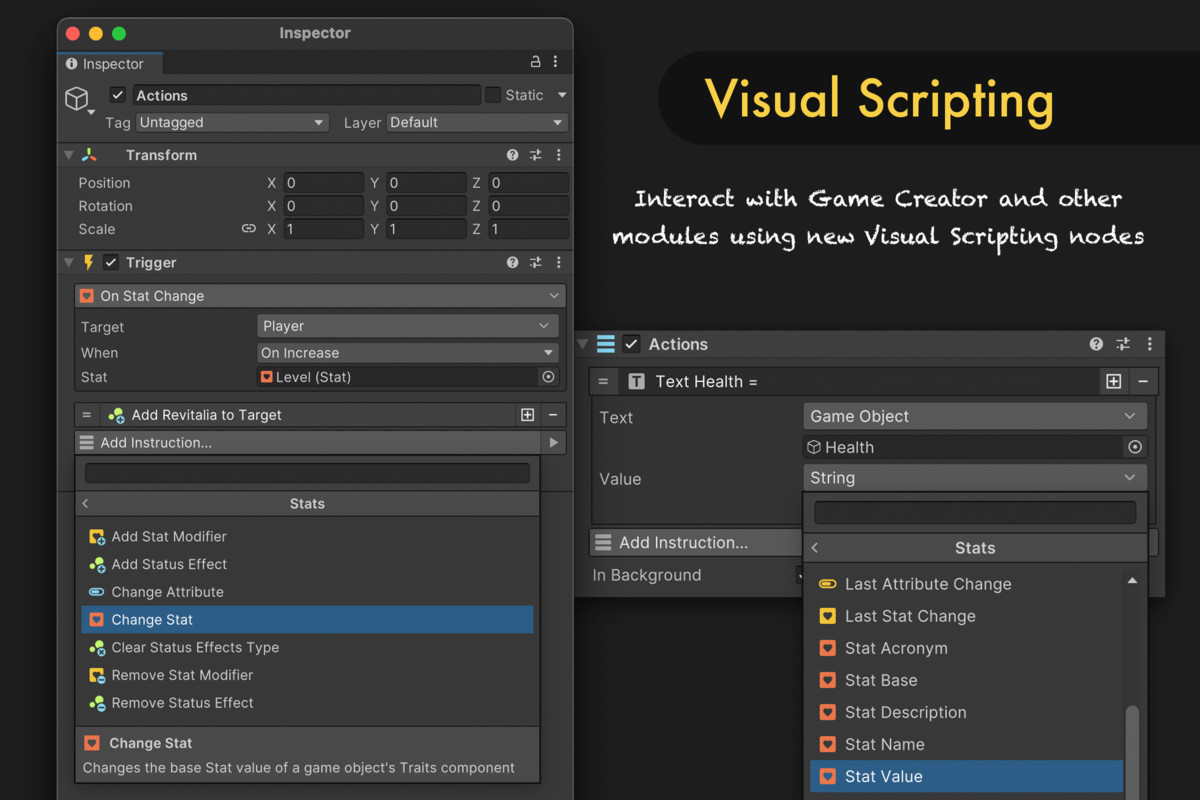
Task: Choose Stat Acronym value
Action: coord(966,648)
